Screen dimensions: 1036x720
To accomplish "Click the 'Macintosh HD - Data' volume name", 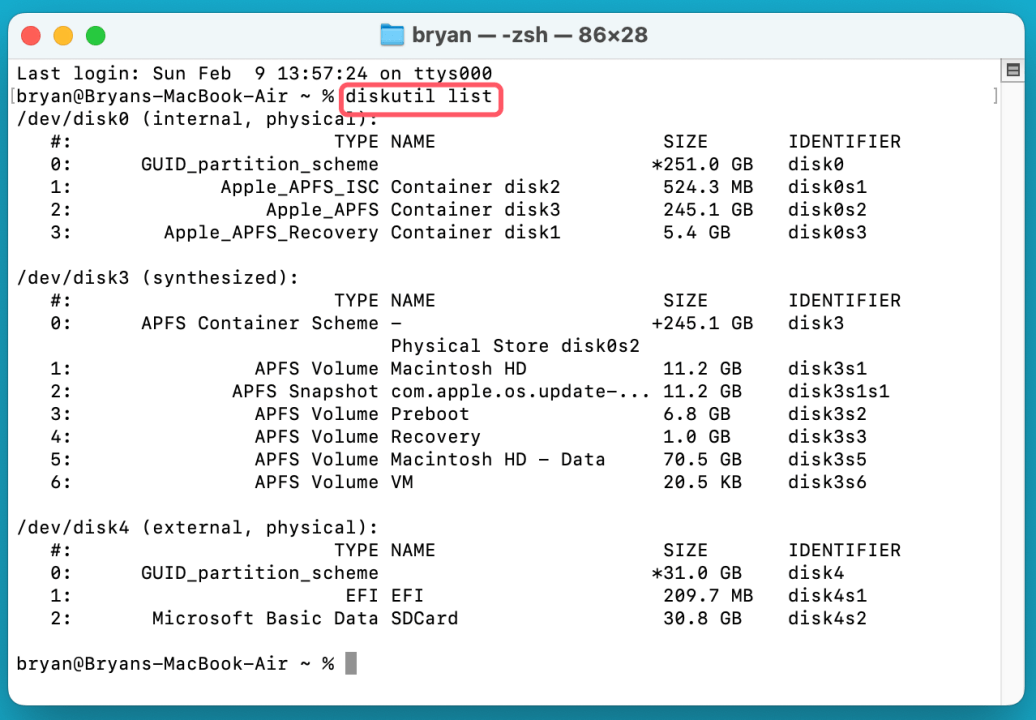I will coord(497,459).
